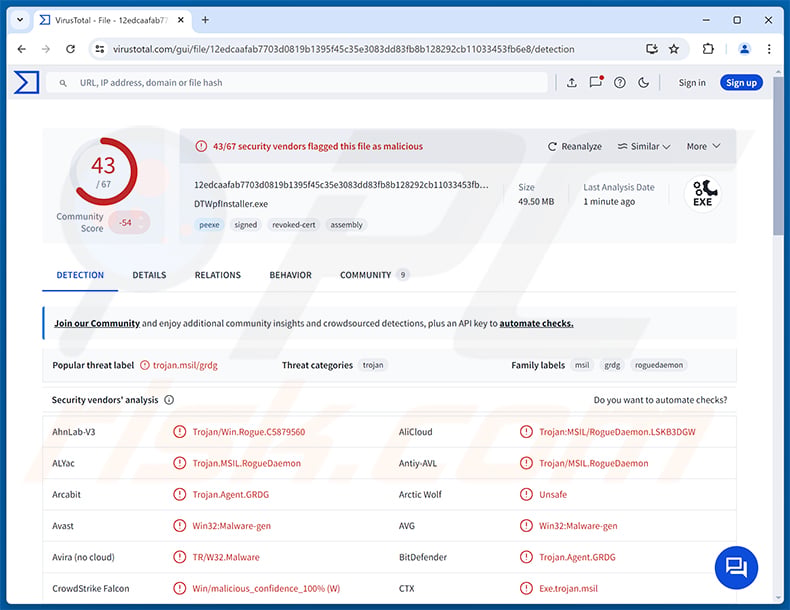Click Exe.trojan.msil result for CTX
Screen dimensions: 790x610
click(568, 588)
